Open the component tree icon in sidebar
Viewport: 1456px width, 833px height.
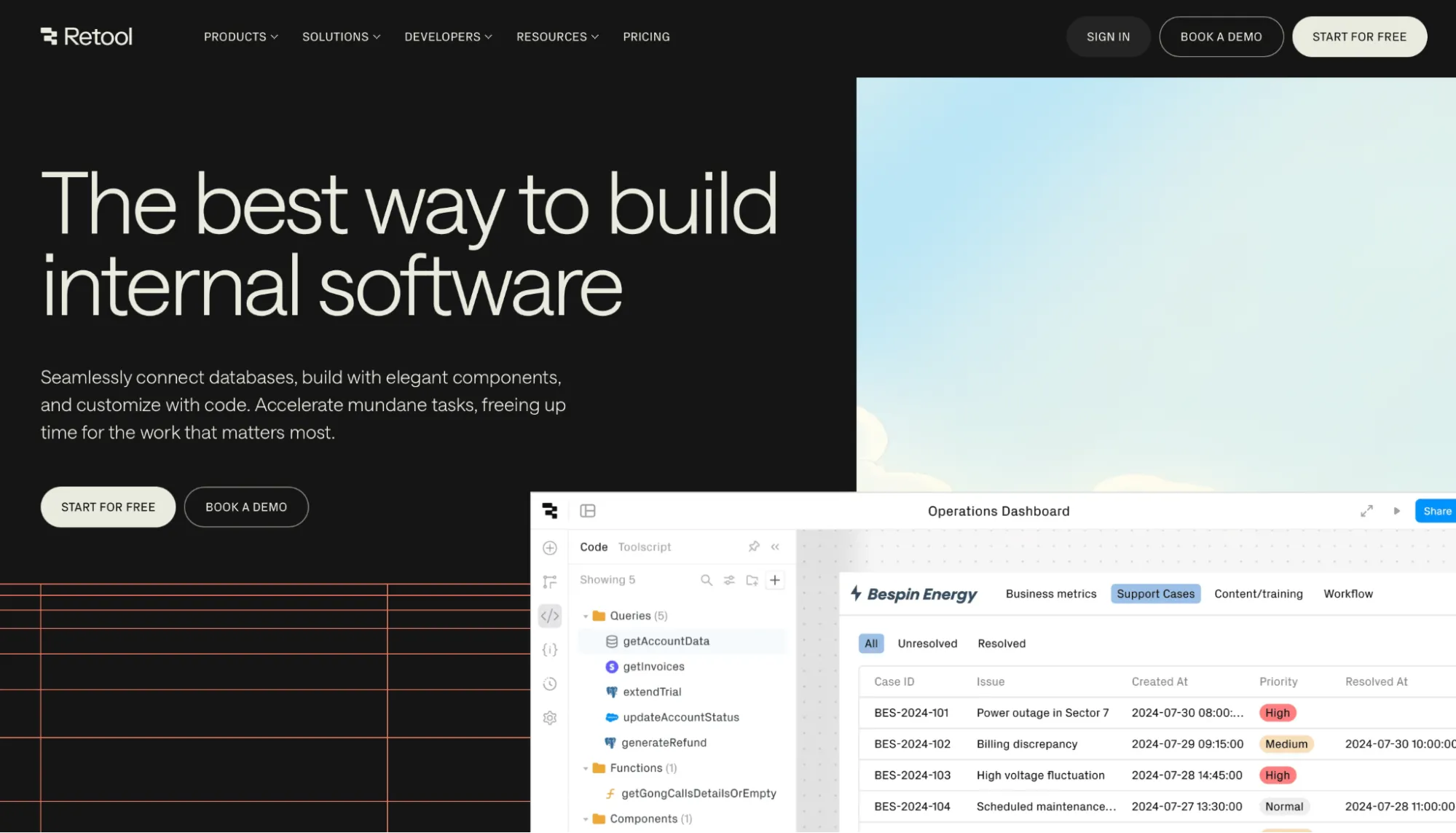[x=550, y=582]
